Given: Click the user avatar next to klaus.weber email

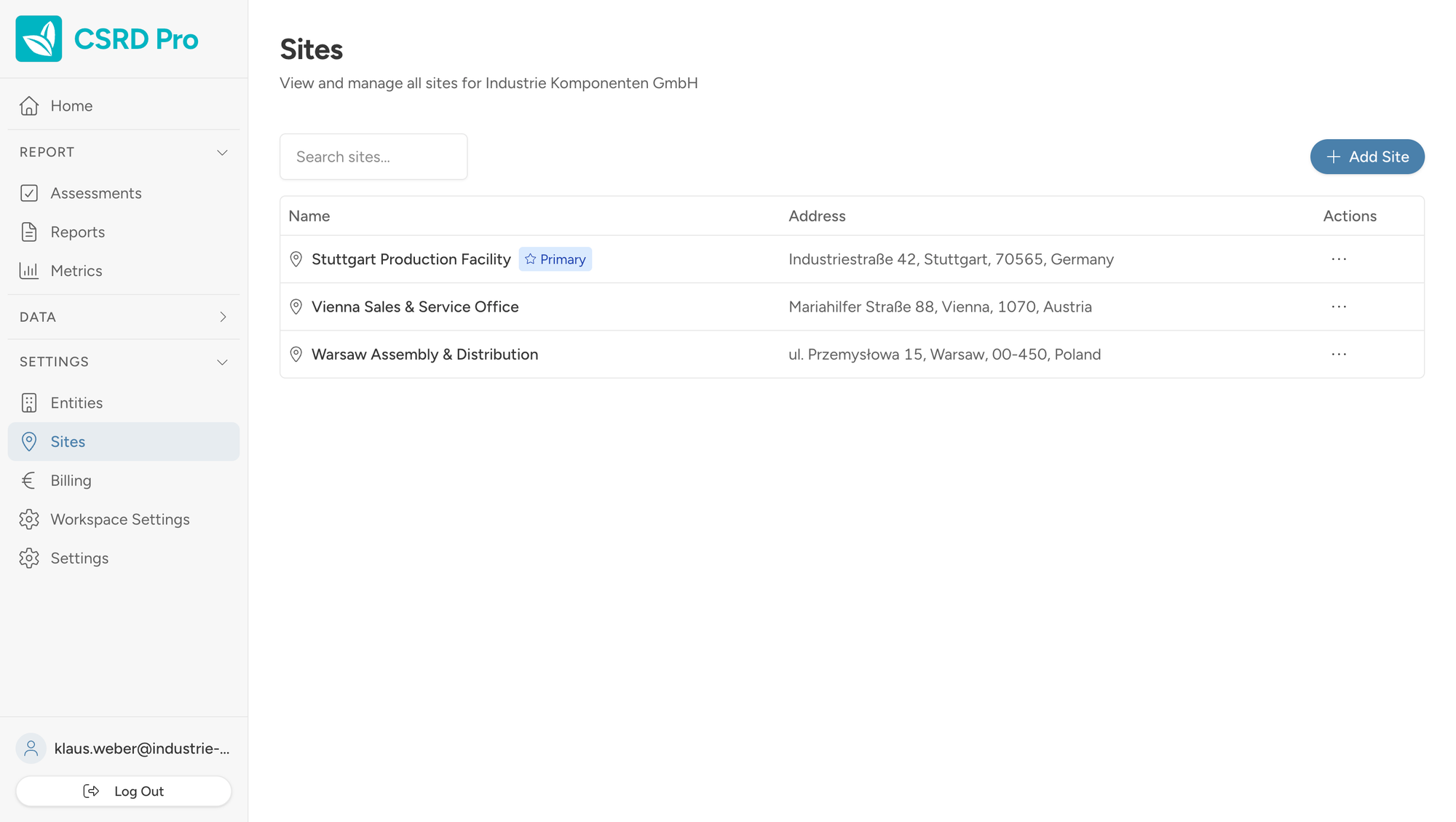Looking at the screenshot, I should (x=31, y=748).
